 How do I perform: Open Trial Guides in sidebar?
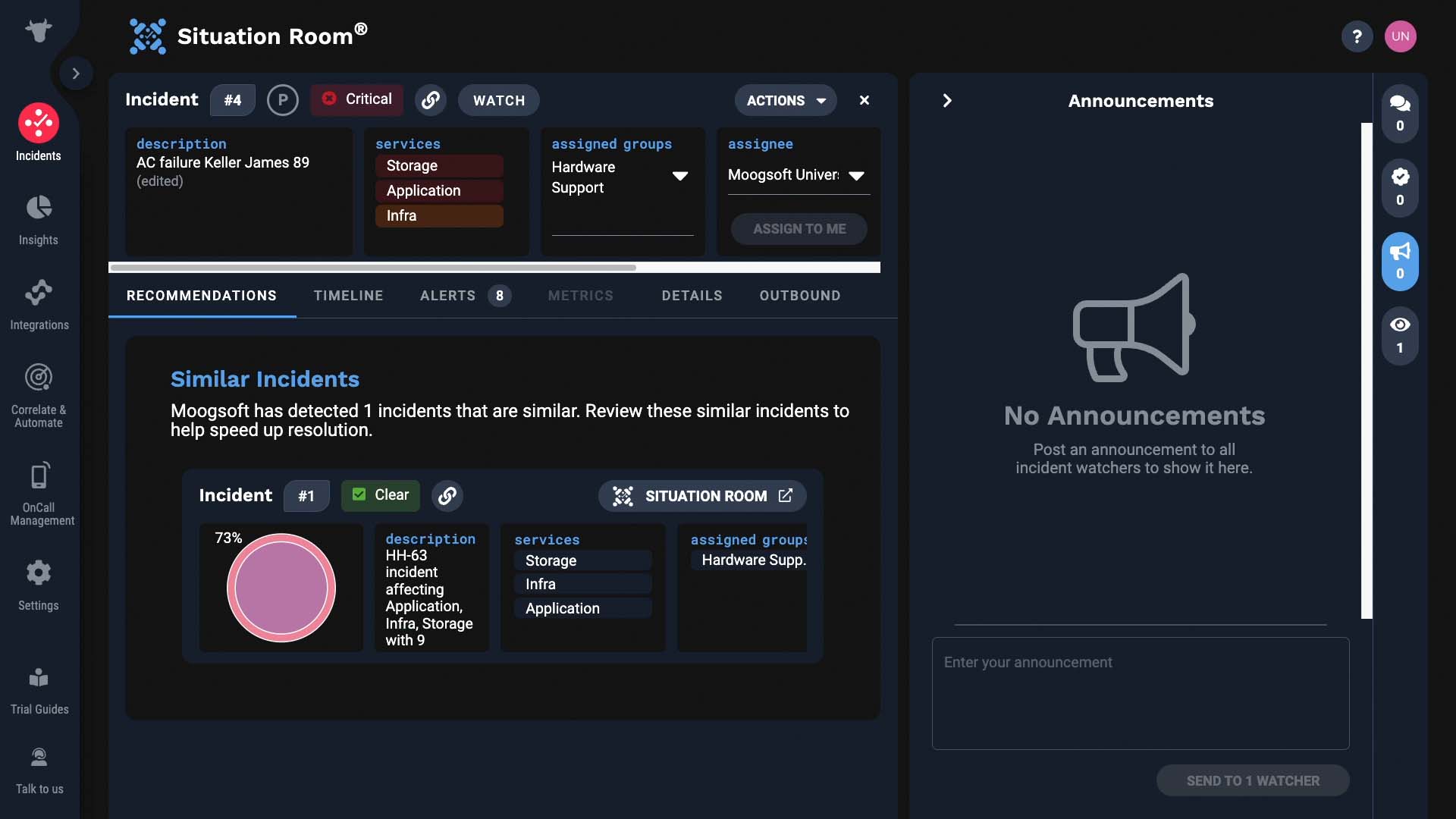point(39,691)
